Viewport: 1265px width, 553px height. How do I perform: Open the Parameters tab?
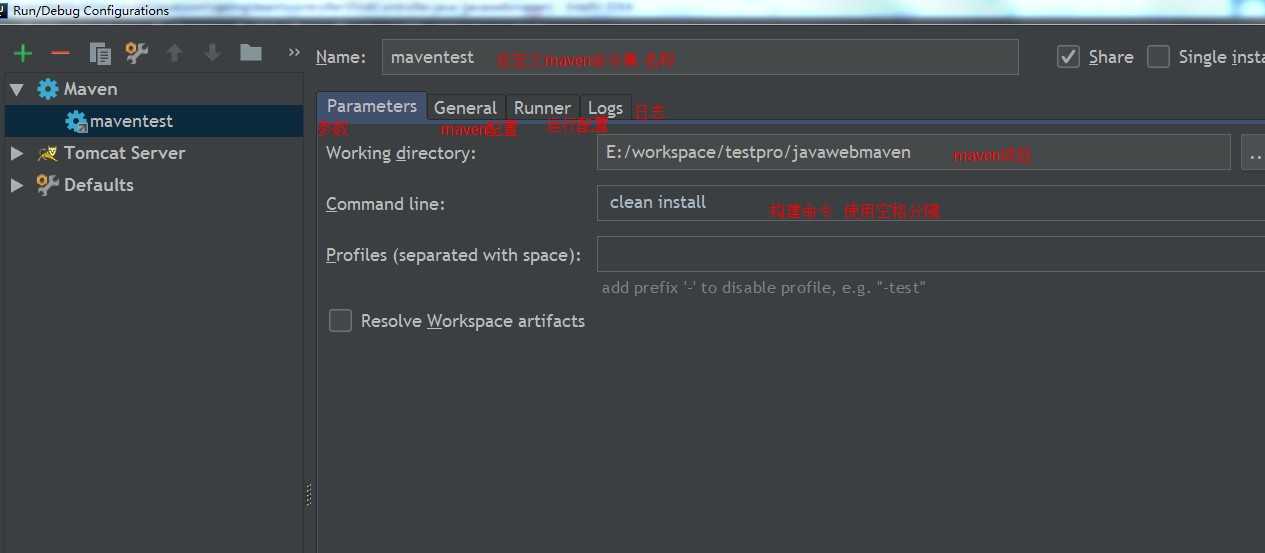coord(372,106)
